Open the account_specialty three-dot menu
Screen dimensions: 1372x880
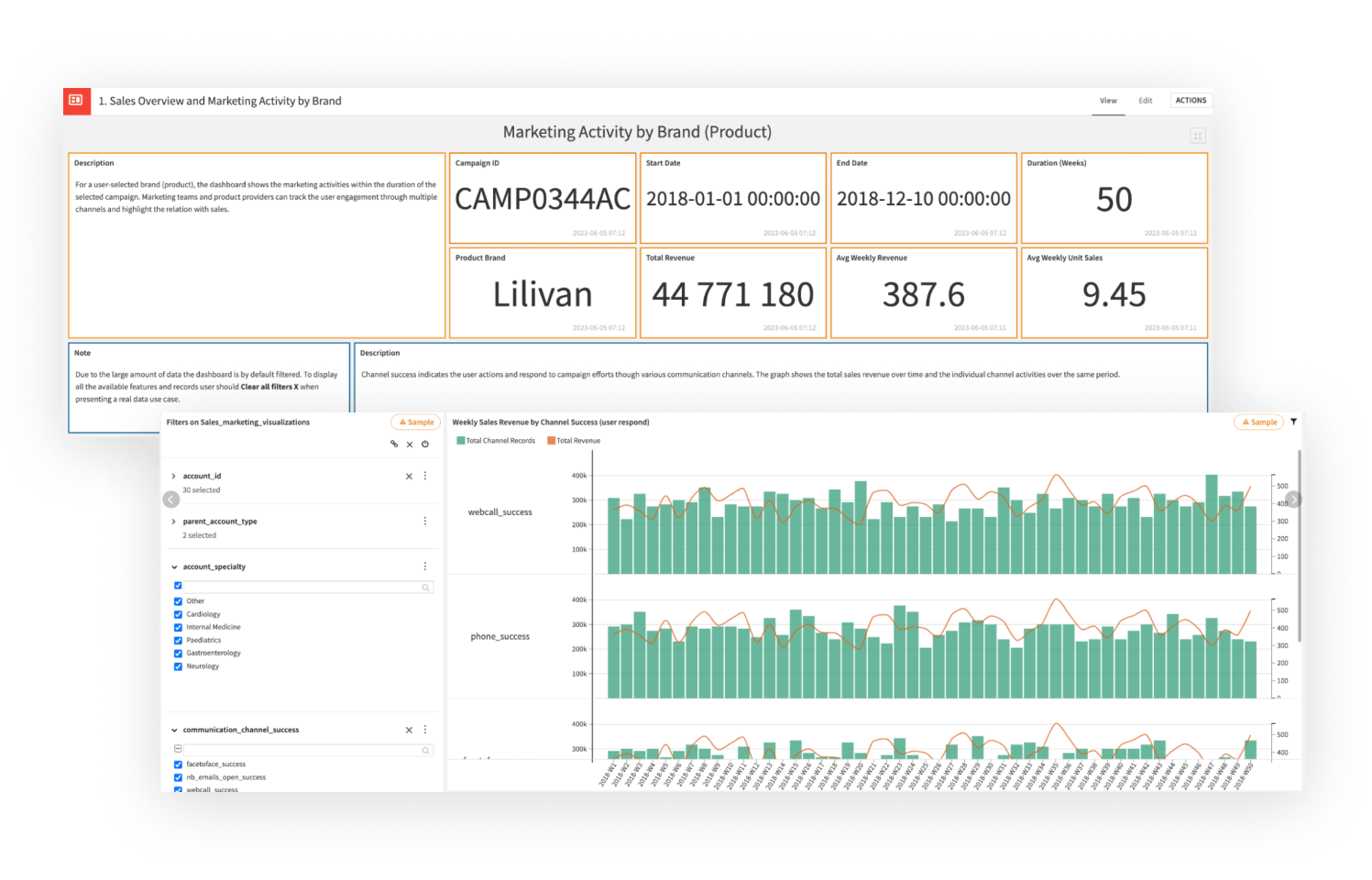pos(425,566)
